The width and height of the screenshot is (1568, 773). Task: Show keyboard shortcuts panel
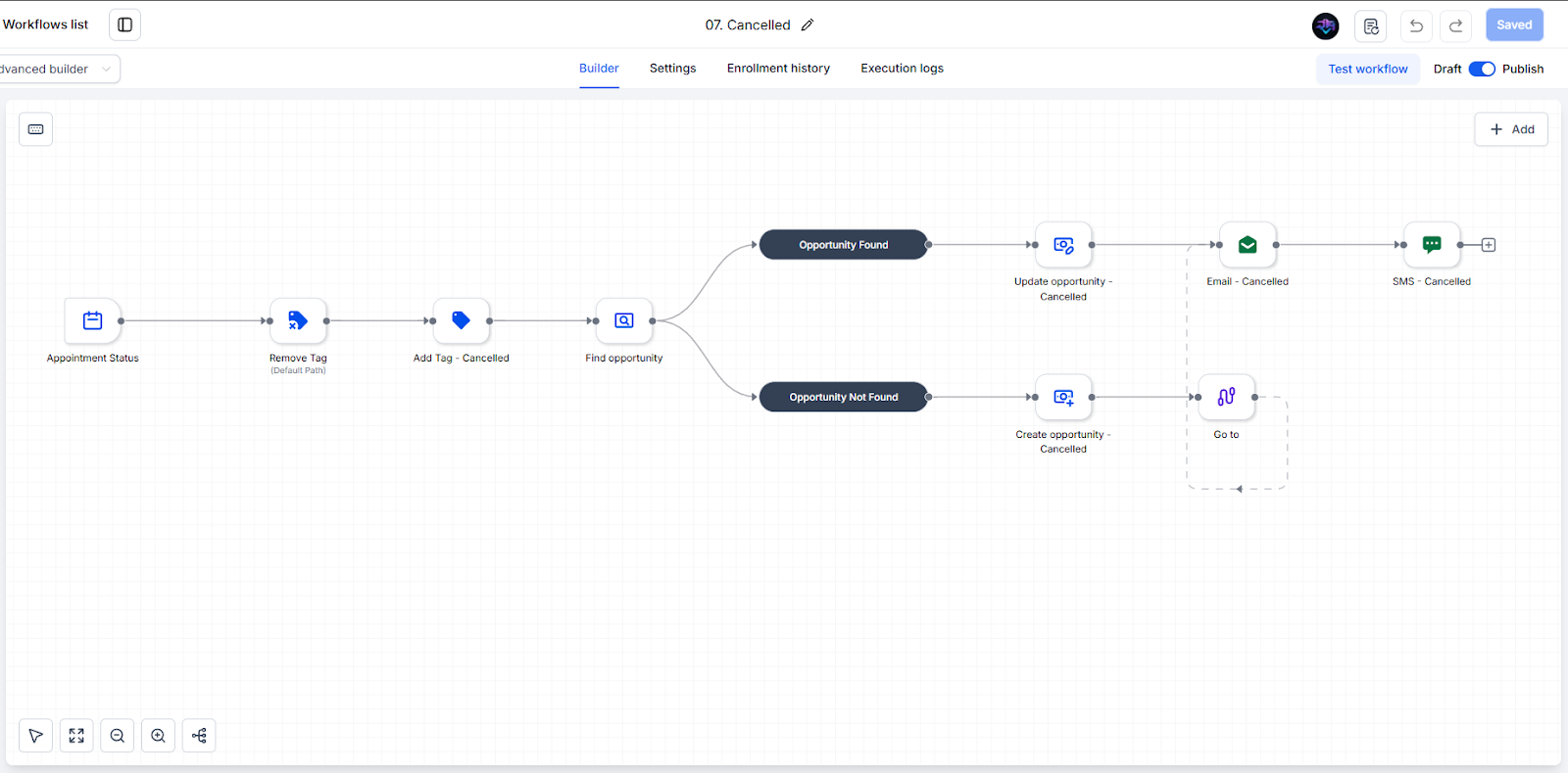36,129
